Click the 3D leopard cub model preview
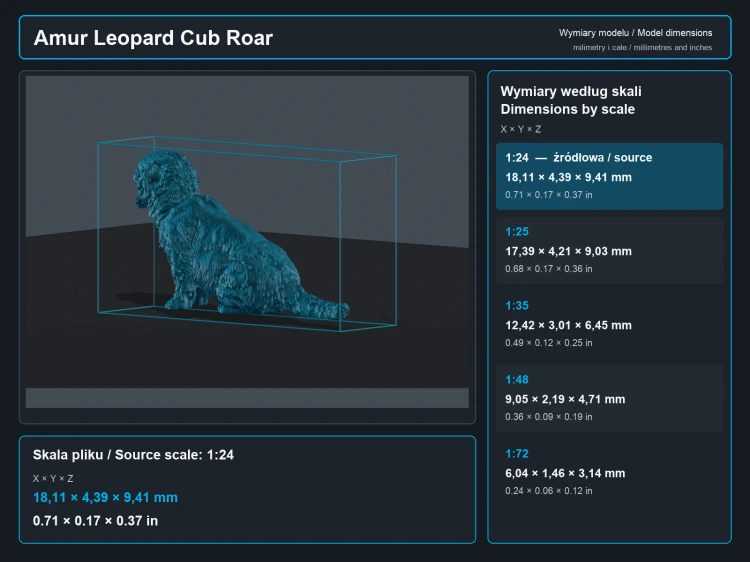The image size is (750, 562). pos(241,235)
